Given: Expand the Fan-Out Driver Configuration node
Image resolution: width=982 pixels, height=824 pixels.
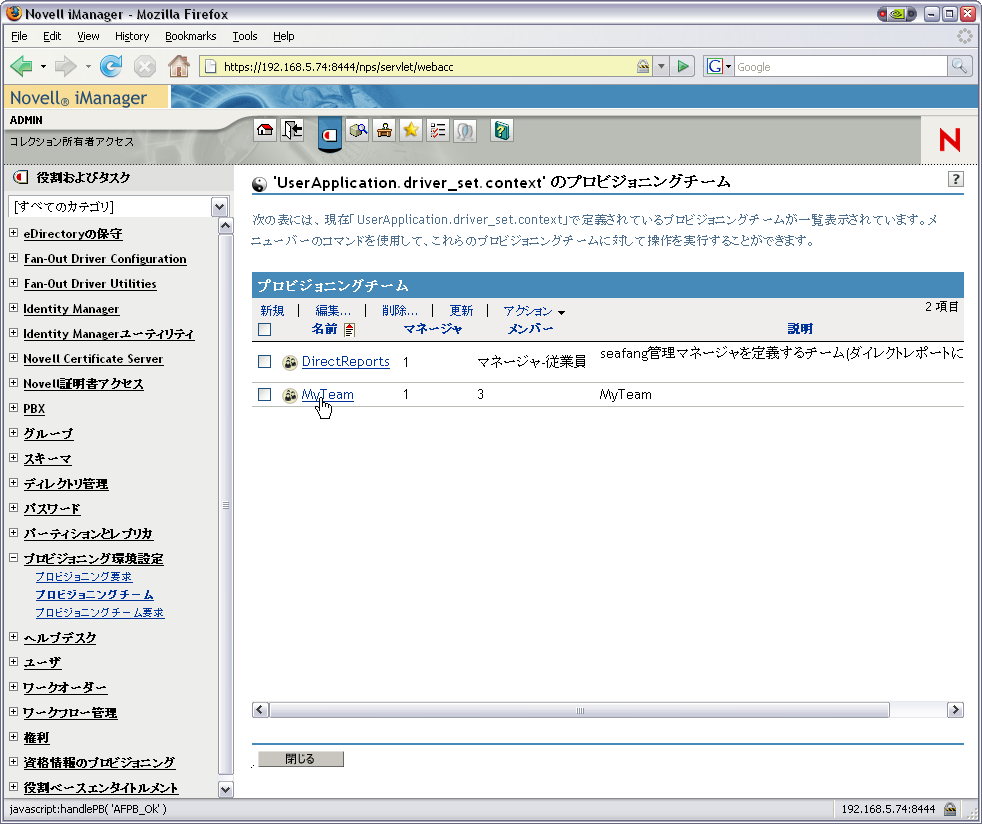Looking at the screenshot, I should pyautogui.click(x=14, y=258).
